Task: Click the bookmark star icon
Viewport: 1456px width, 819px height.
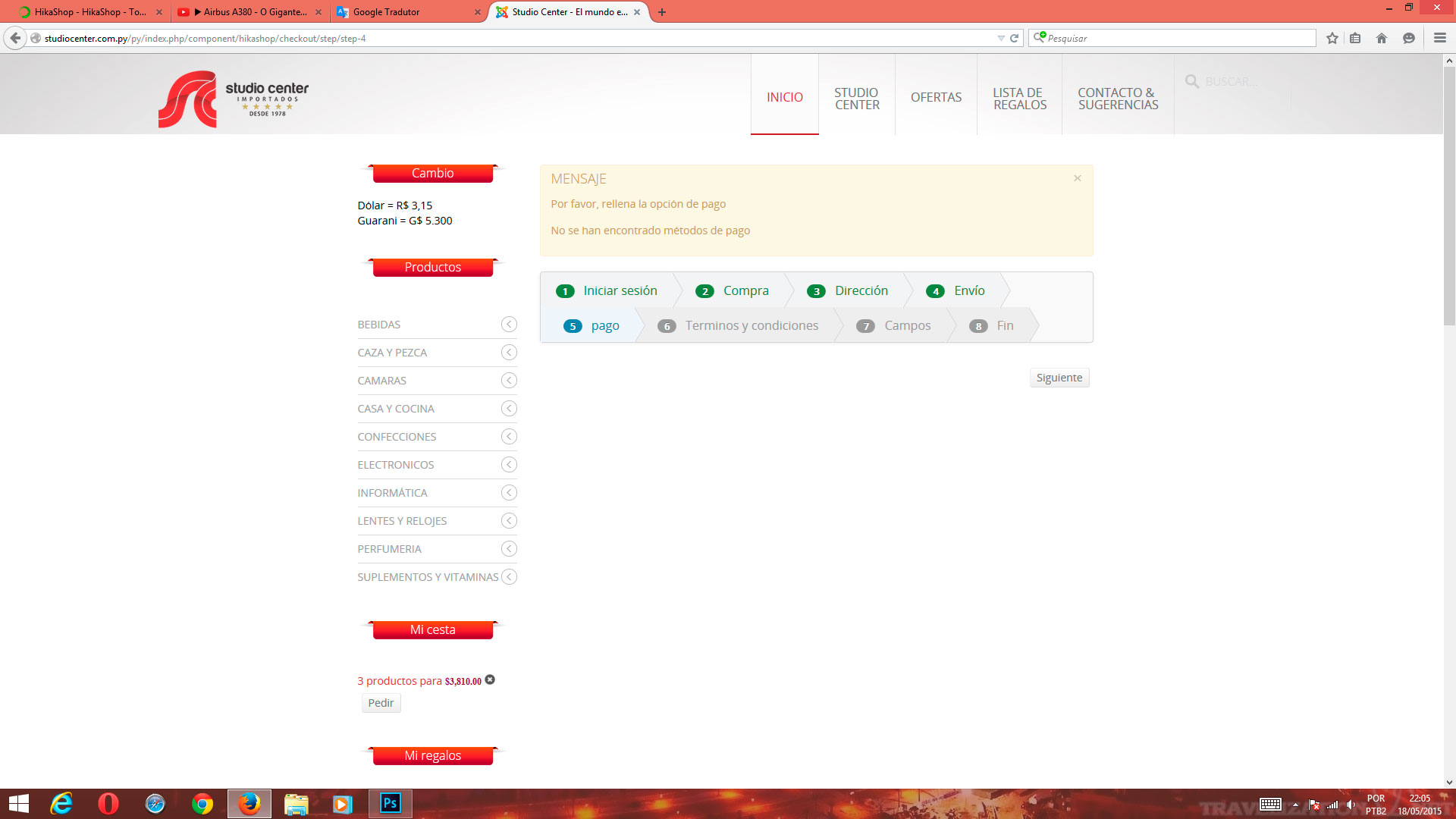Action: click(1332, 38)
